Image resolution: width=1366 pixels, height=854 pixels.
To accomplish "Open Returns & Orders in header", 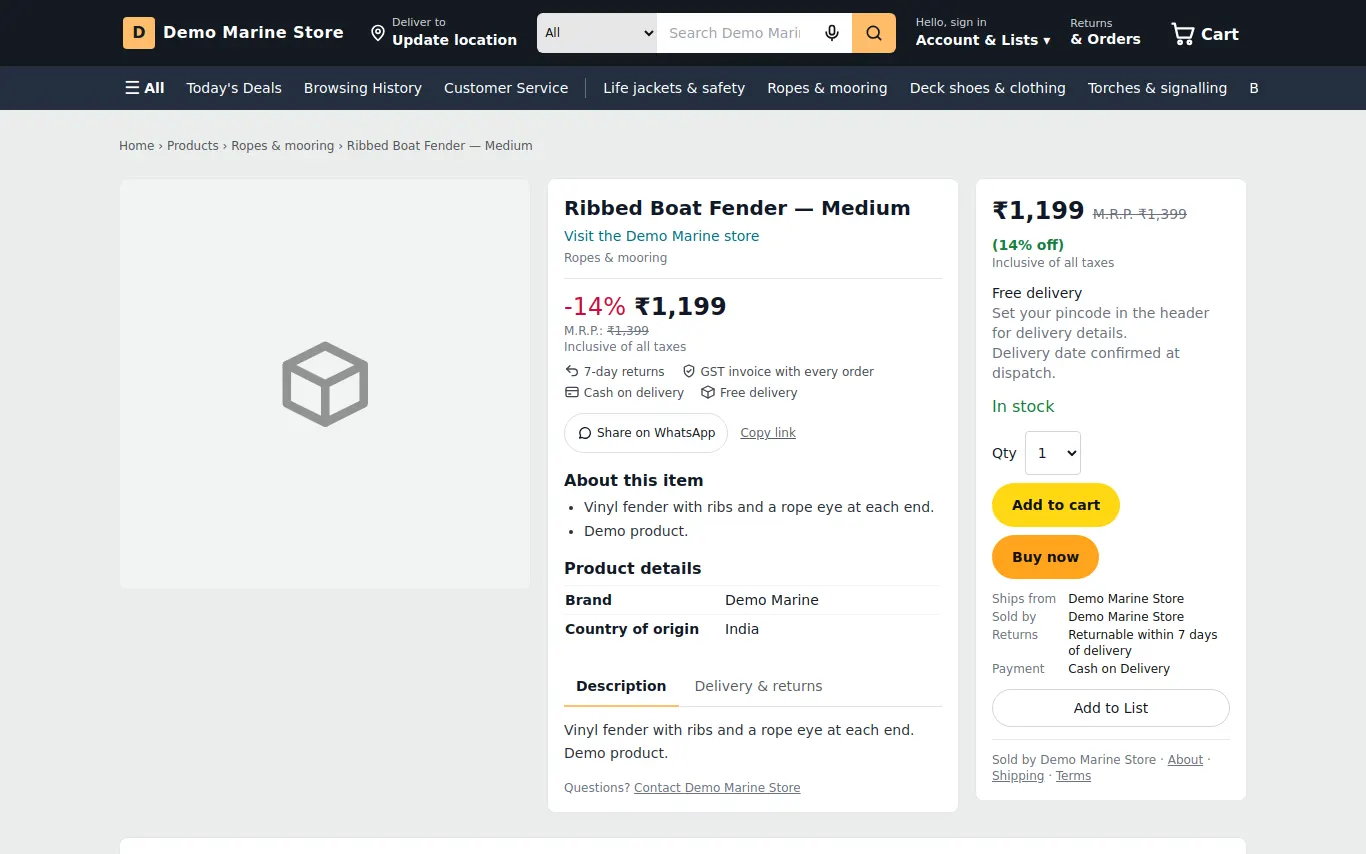I will [x=1105, y=32].
